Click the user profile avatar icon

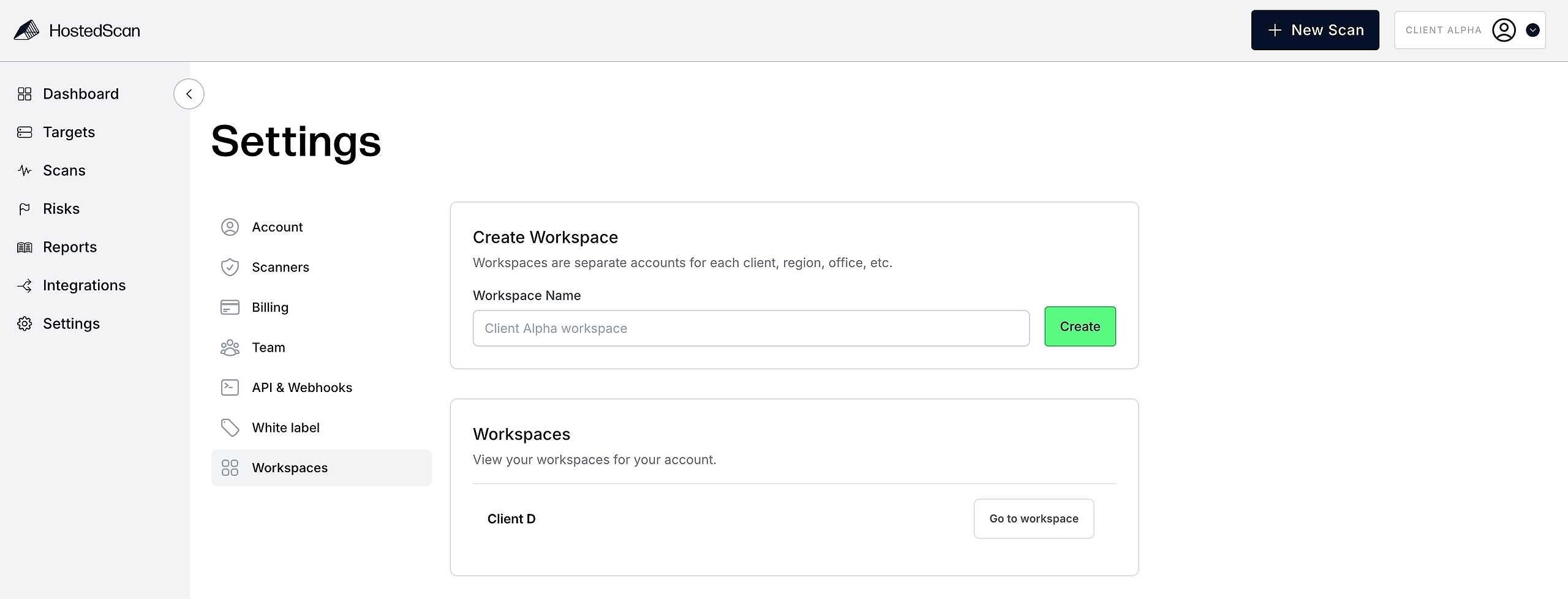1504,30
